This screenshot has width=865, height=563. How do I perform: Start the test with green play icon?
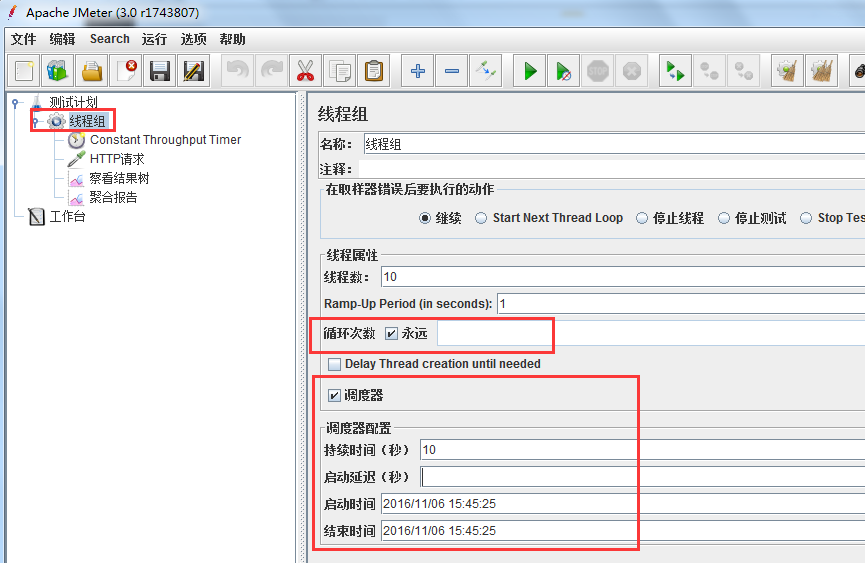click(530, 71)
